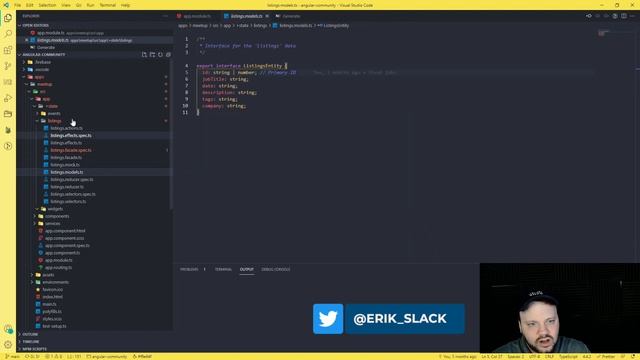The height and width of the screenshot is (360, 640).
Task: Collapse the meetup folder
Action: point(44,84)
